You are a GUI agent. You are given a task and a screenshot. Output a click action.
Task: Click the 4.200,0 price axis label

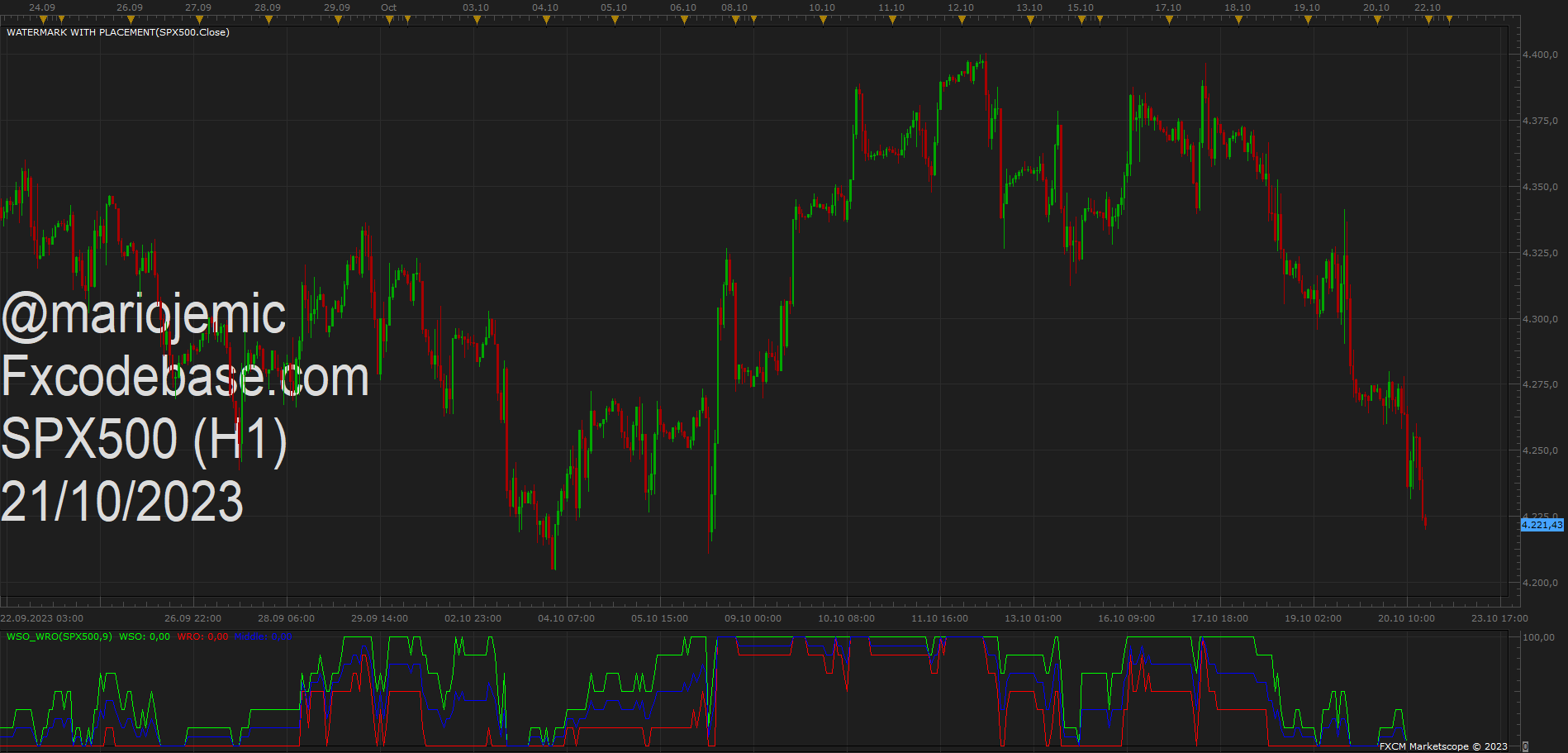tap(1540, 583)
